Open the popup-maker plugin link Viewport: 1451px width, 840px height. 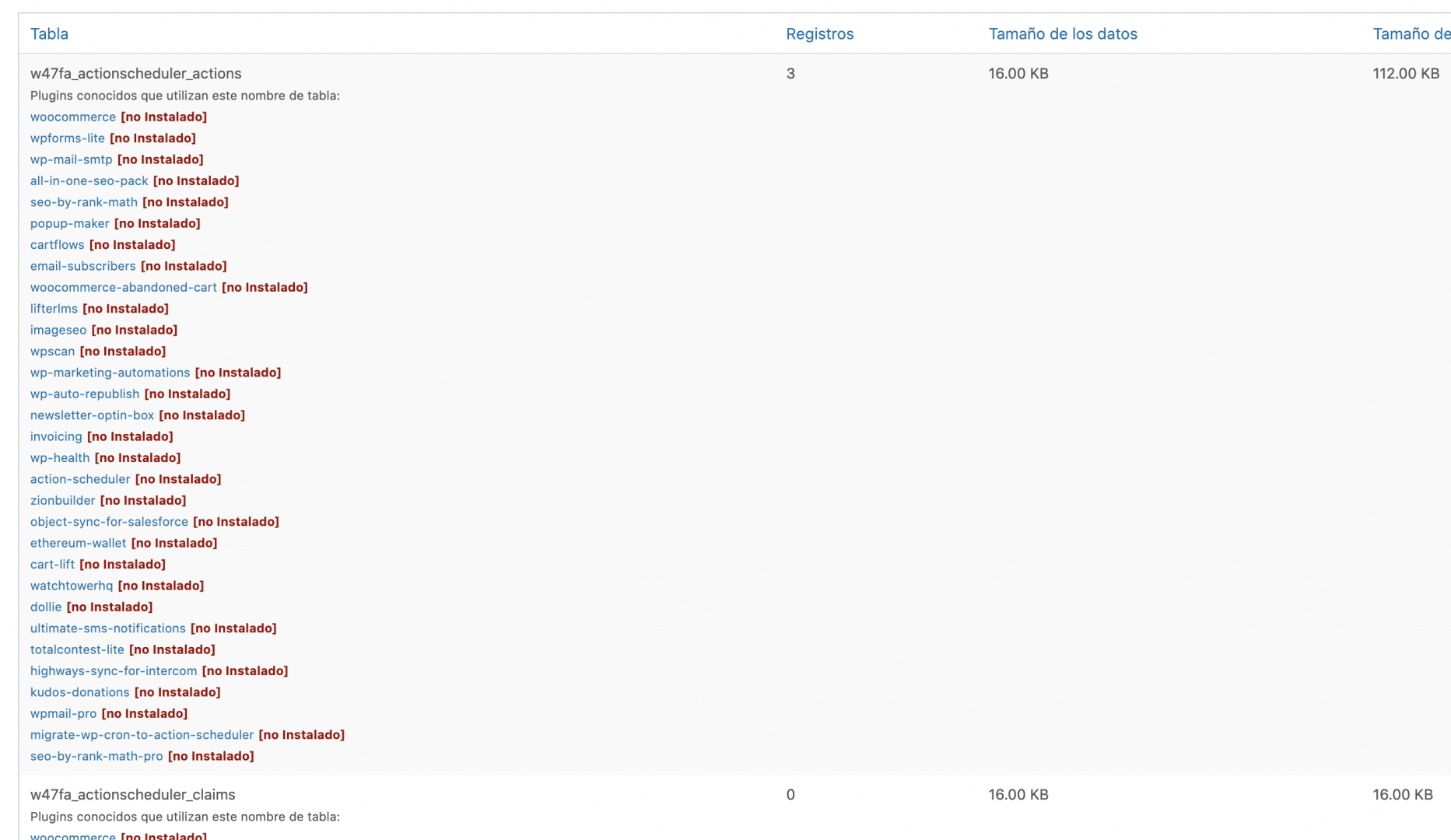click(70, 223)
